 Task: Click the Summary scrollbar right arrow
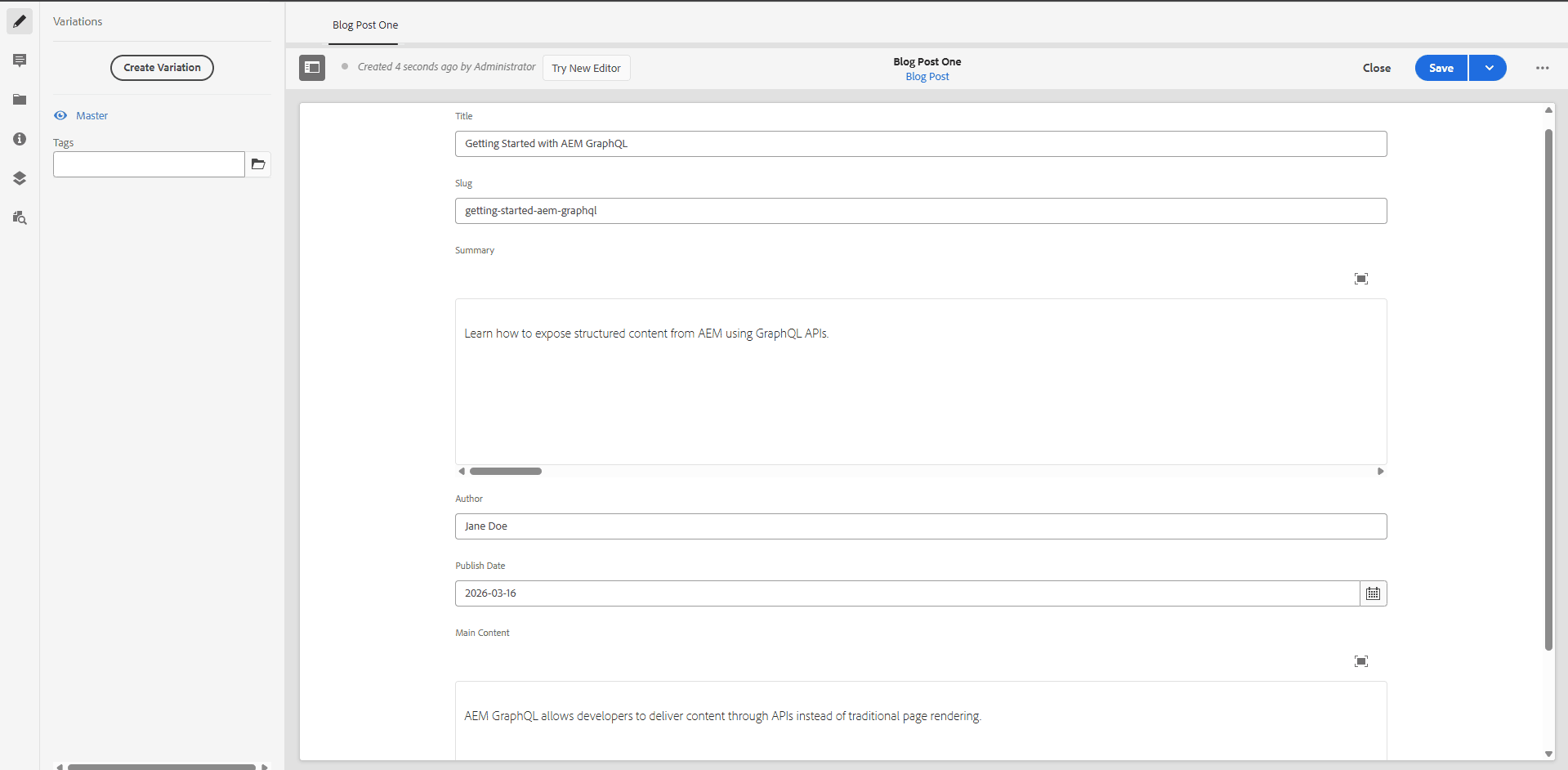point(1380,471)
